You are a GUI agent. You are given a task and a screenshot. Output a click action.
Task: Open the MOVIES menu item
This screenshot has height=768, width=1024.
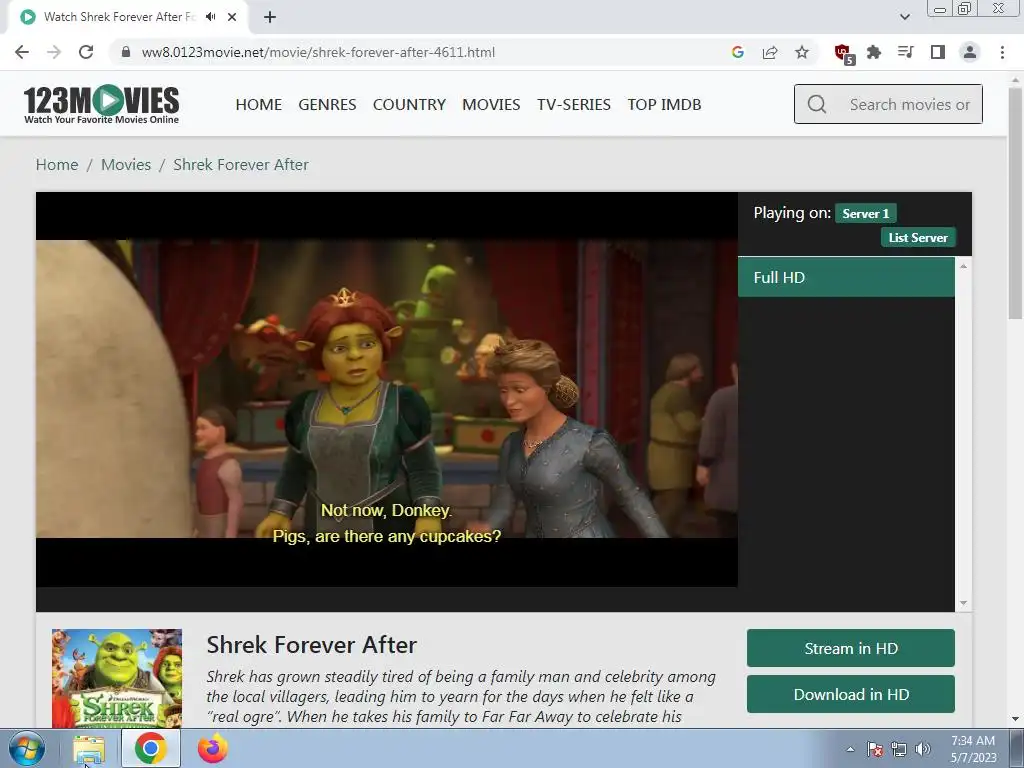pos(491,104)
